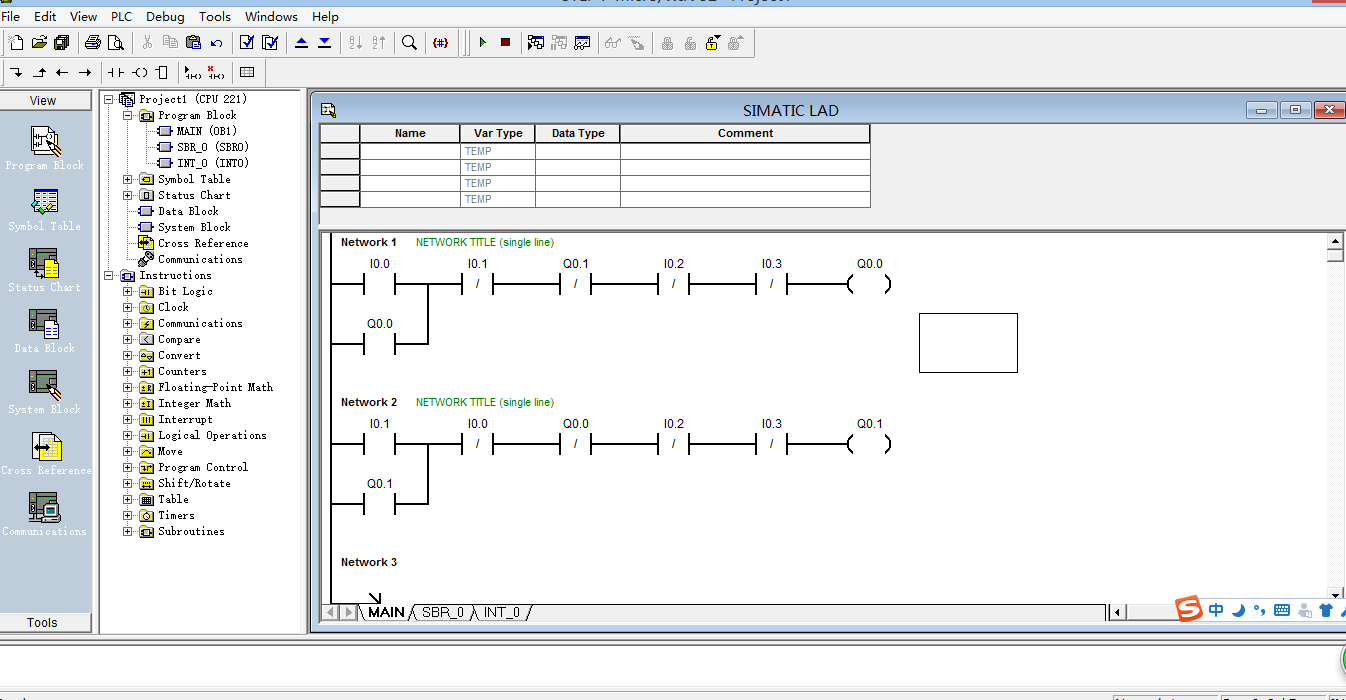Image resolution: width=1346 pixels, height=700 pixels.
Task: Toggle symbol information table icon
Action: click(x=247, y=72)
